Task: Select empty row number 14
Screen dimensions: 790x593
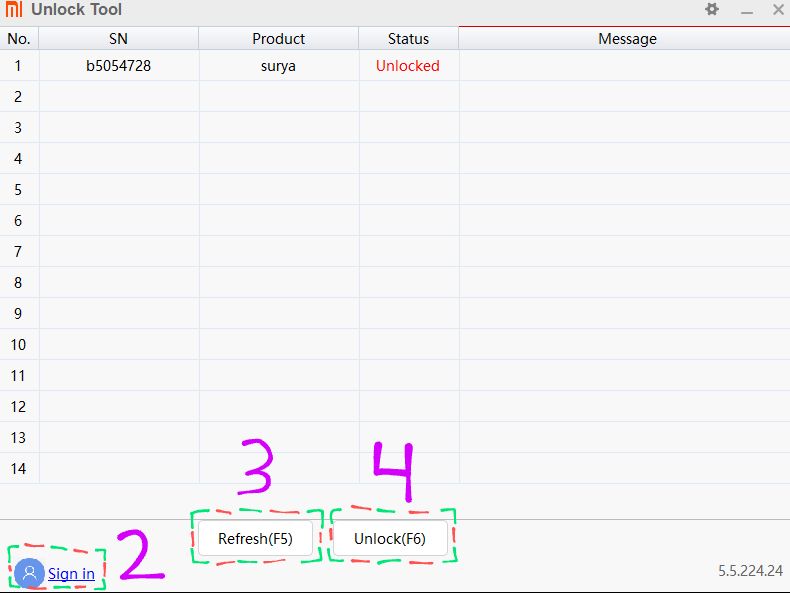Action: point(18,469)
